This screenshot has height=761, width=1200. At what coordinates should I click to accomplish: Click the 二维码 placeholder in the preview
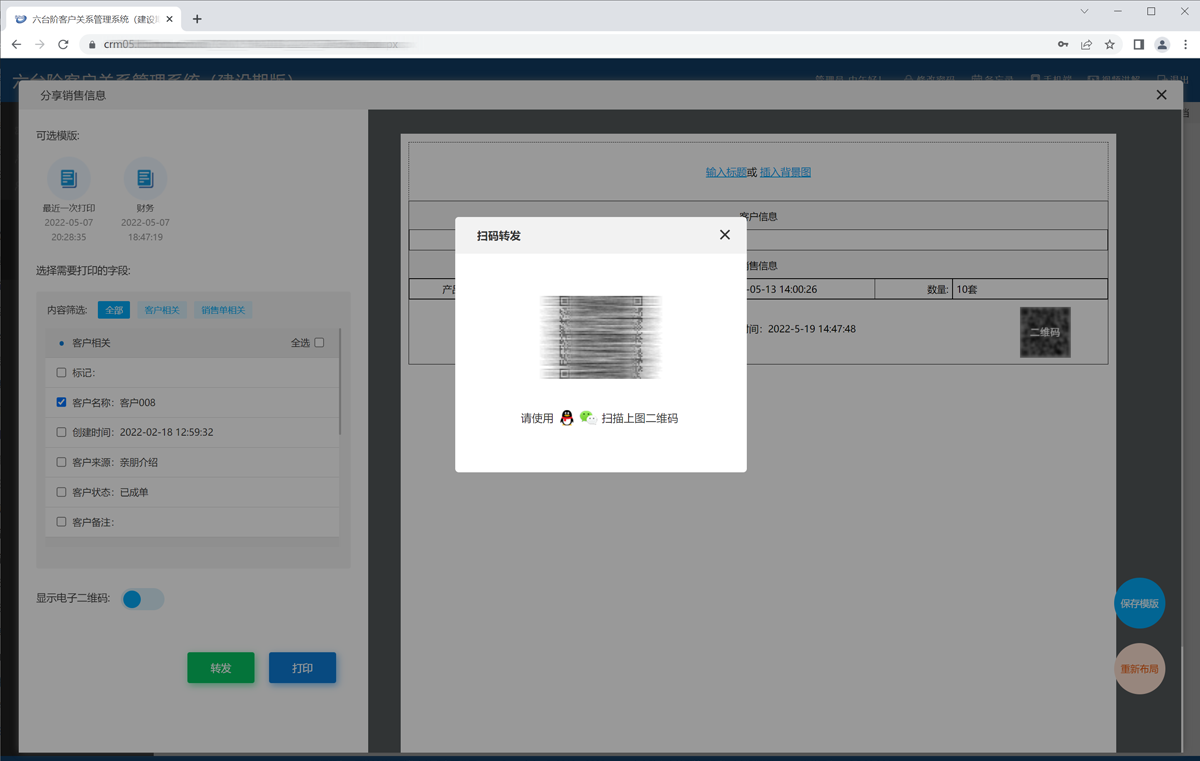pos(1045,332)
